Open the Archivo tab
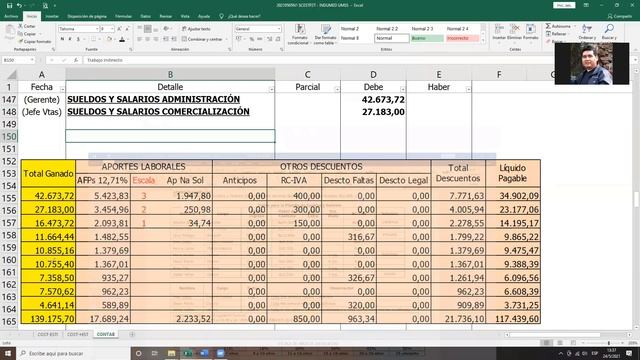640x360 pixels. point(11,16)
